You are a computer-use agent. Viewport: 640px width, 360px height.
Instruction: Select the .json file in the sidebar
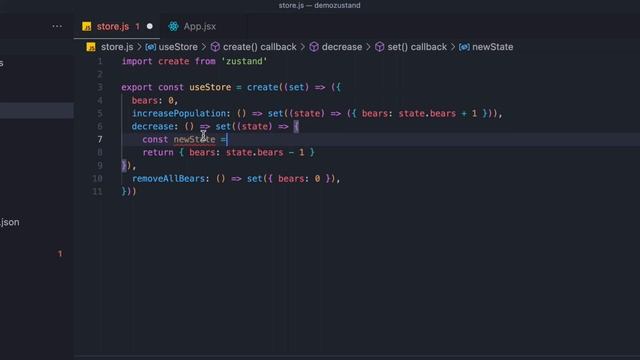click(10, 222)
